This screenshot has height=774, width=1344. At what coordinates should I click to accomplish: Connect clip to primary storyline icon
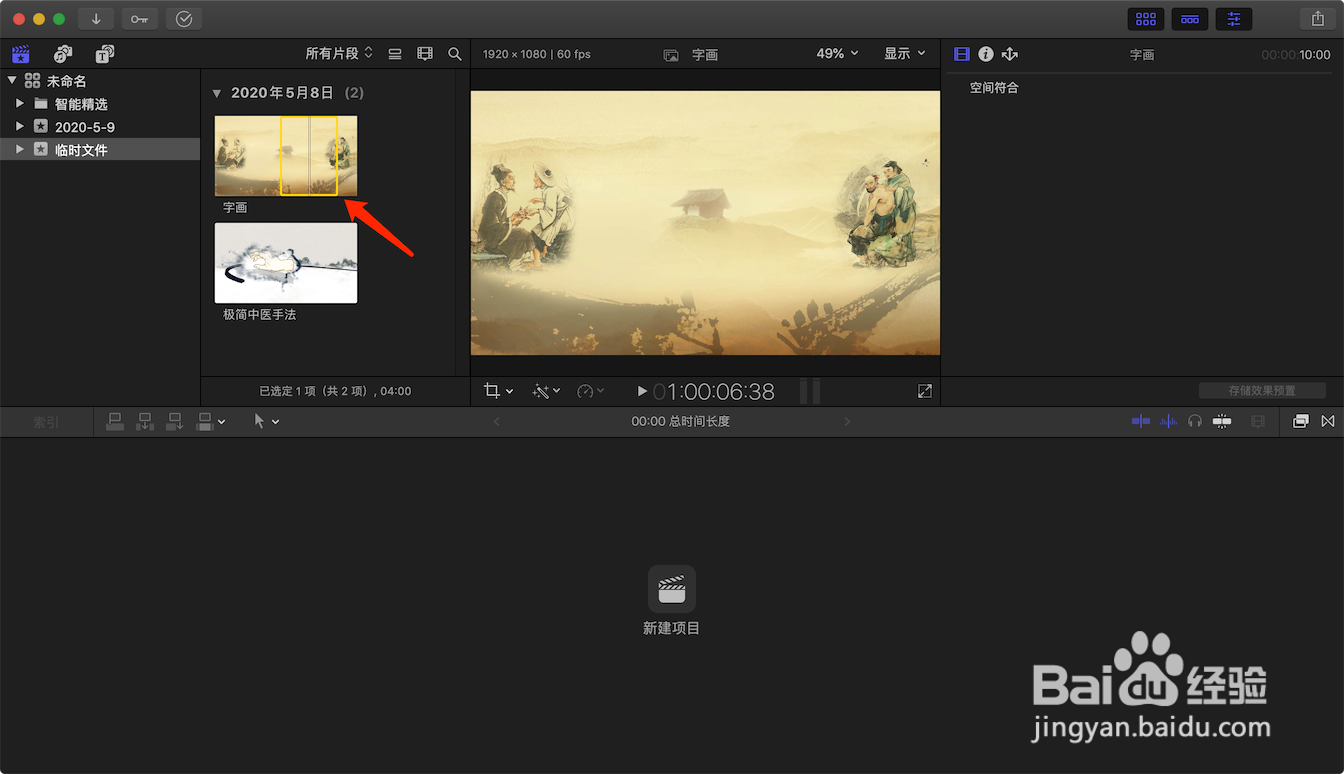[x=115, y=422]
